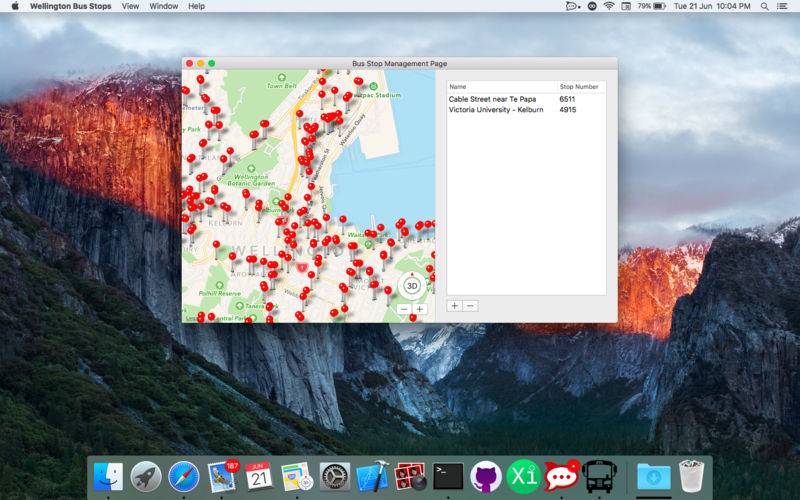Open the bus app icon in Dock
Image resolution: width=800 pixels, height=500 pixels.
tap(598, 475)
